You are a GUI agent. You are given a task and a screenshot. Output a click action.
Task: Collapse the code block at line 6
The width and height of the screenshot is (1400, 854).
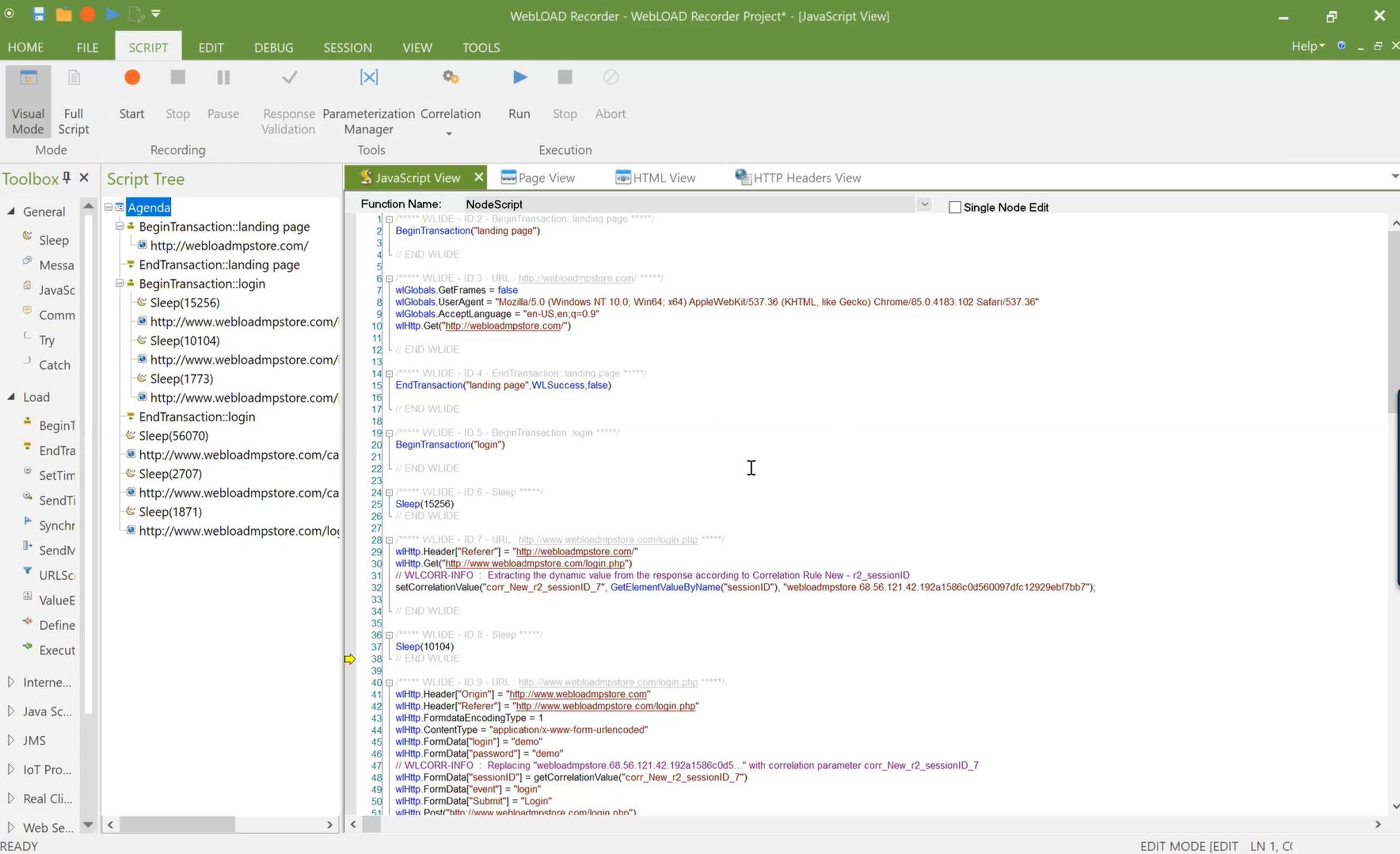[x=389, y=279]
